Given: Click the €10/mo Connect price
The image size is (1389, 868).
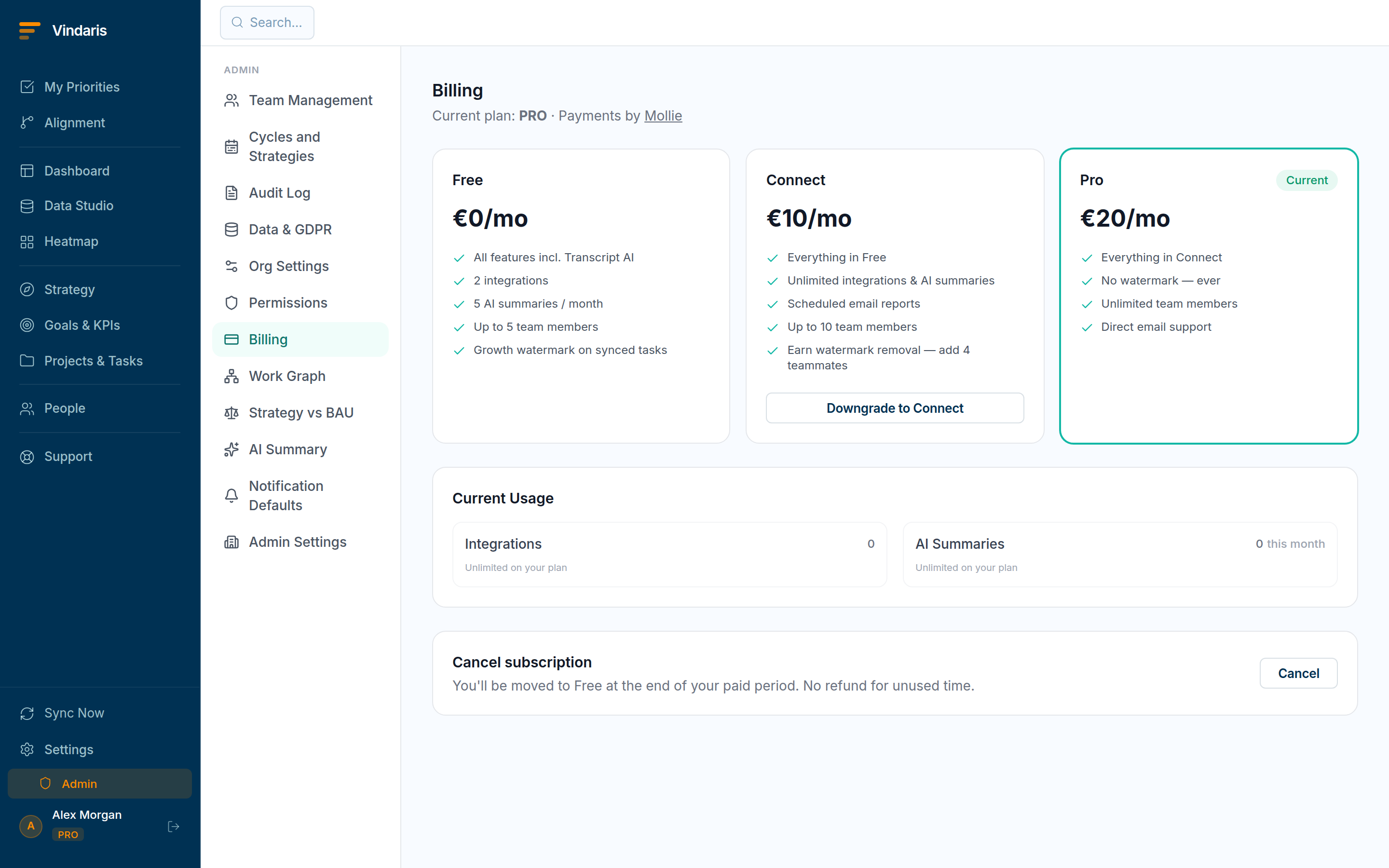Looking at the screenshot, I should click(x=809, y=218).
